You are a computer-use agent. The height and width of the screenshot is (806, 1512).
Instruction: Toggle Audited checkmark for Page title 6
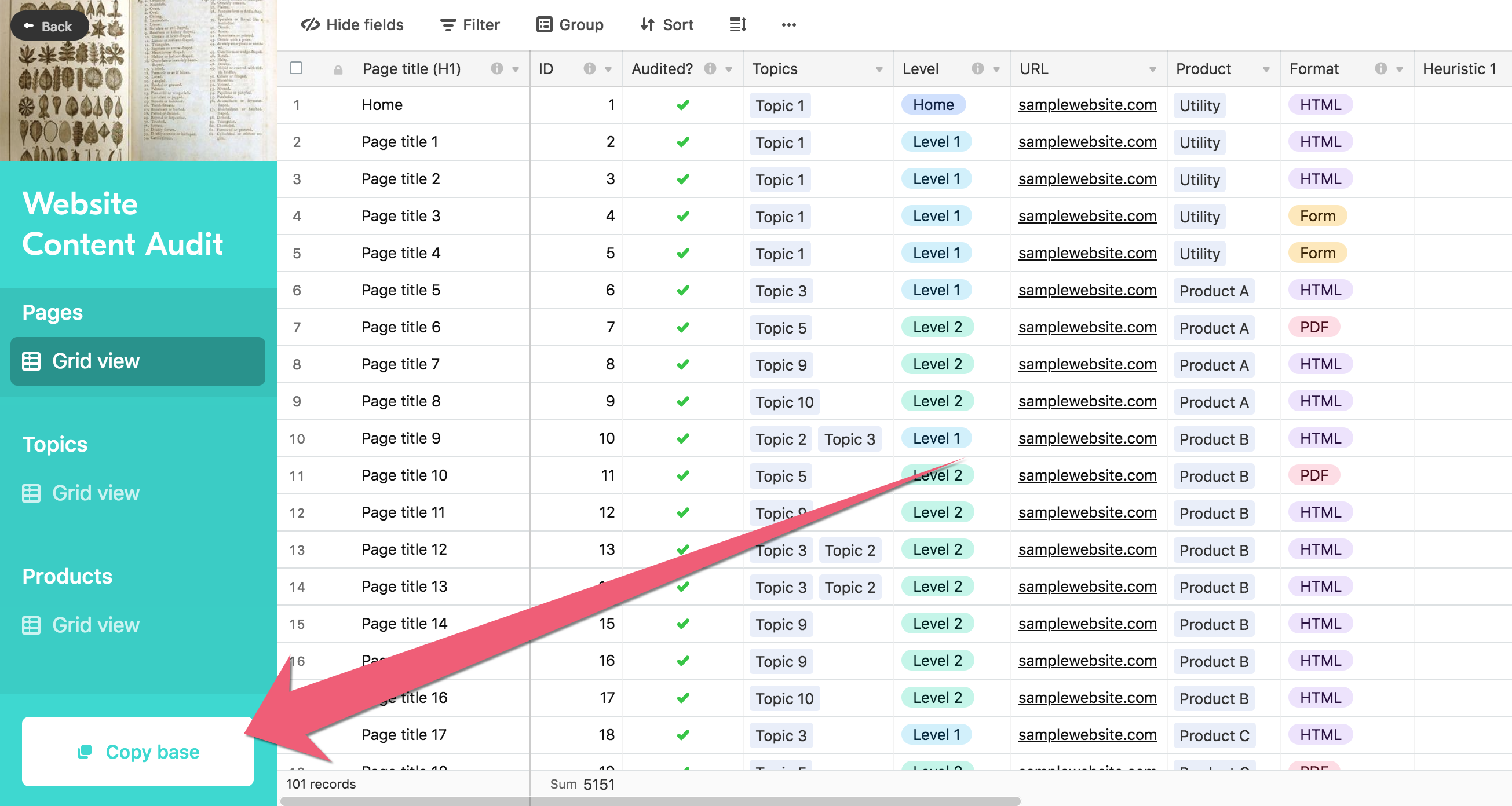(x=682, y=327)
